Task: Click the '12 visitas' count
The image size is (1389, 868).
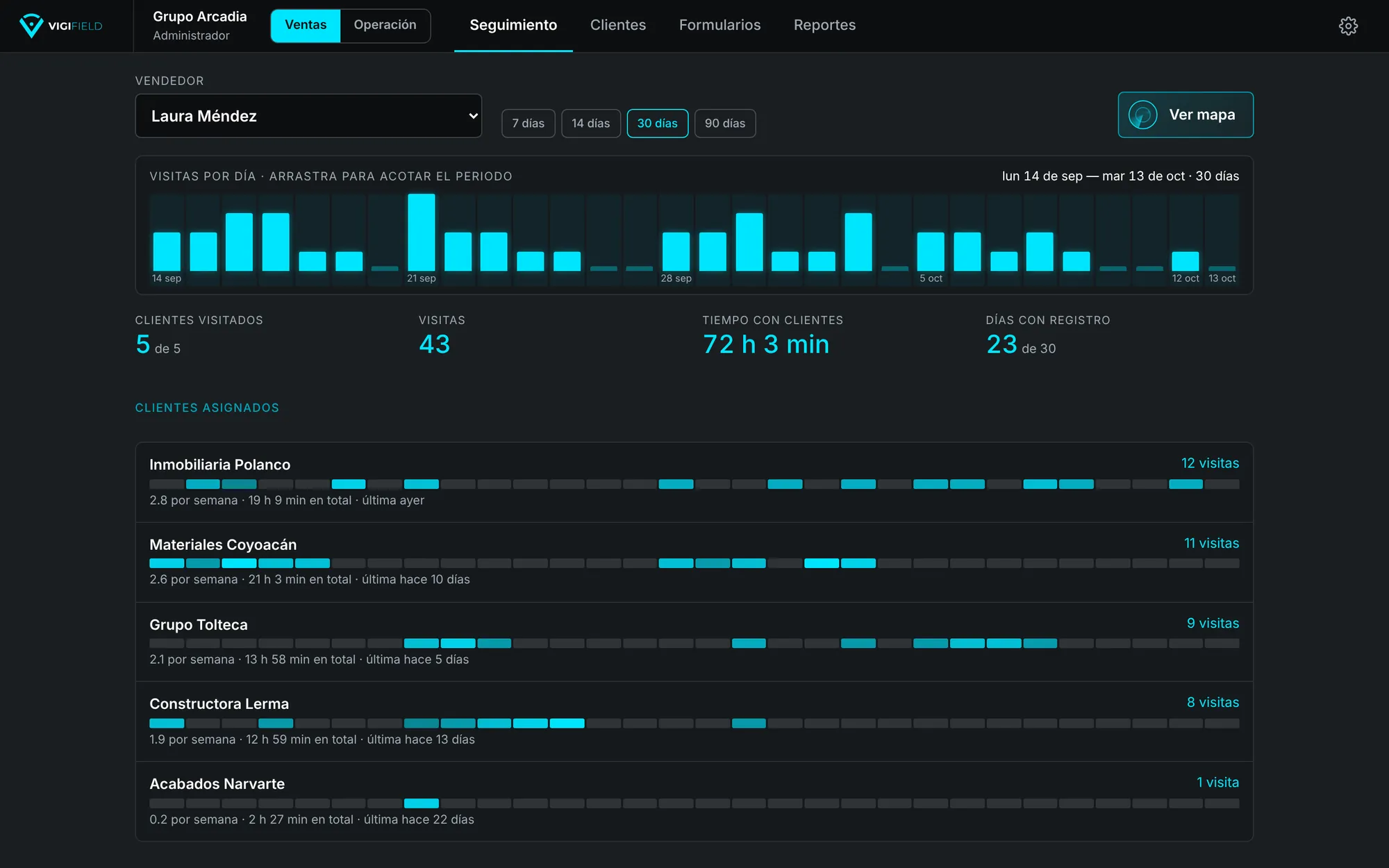Action: click(1211, 463)
